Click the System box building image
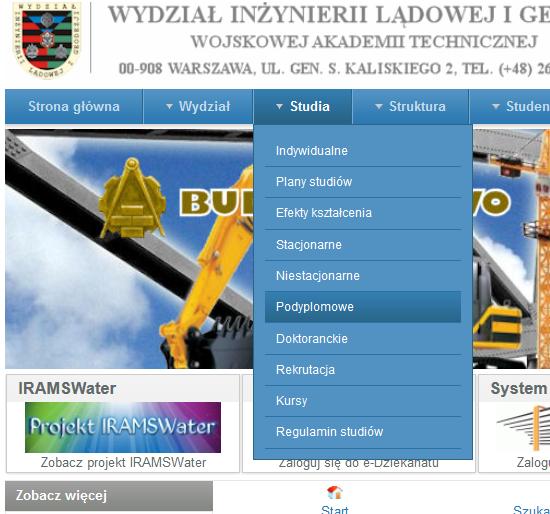The image size is (550, 514). (524, 428)
